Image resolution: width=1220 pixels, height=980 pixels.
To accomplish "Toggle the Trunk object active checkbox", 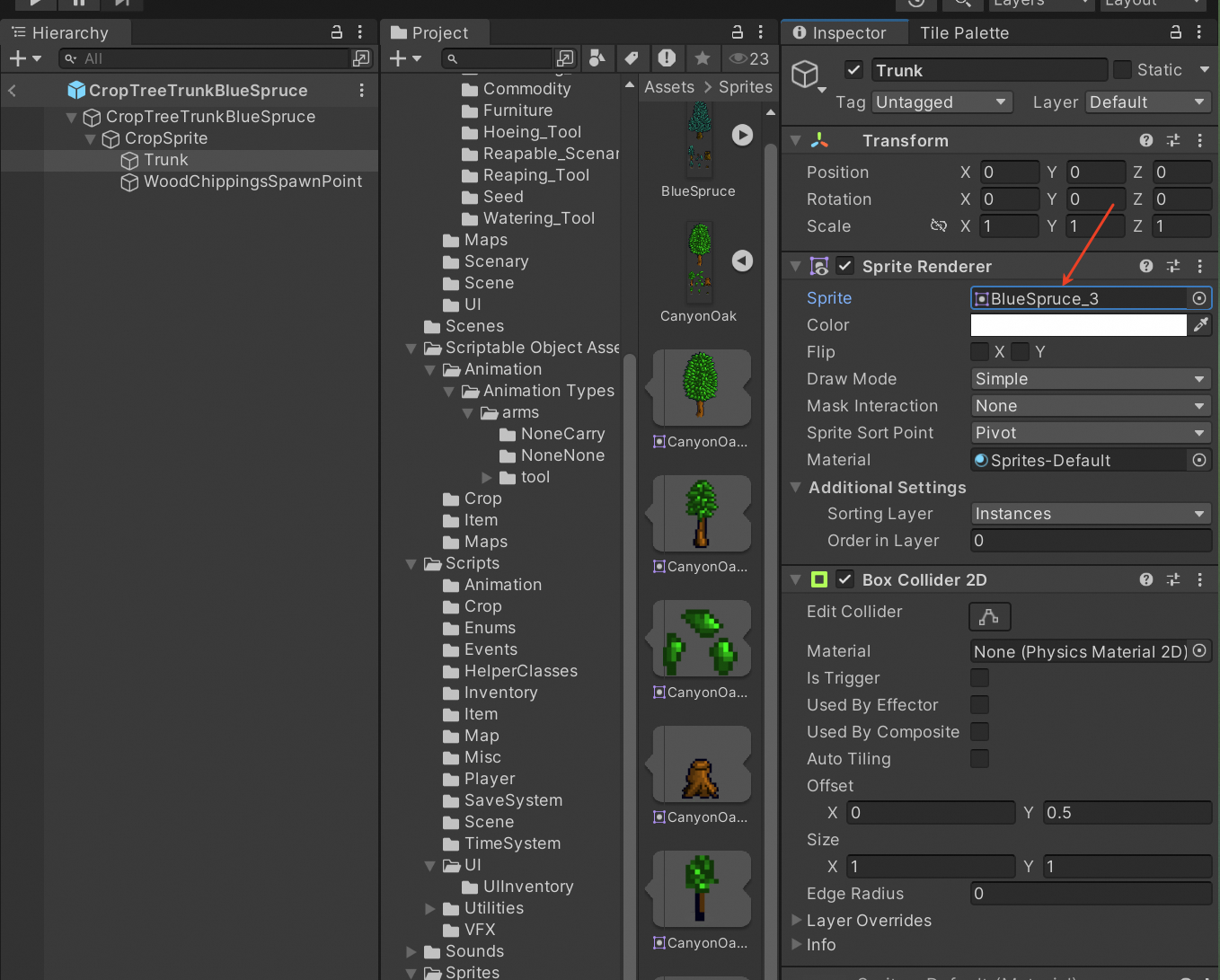I will pos(854,70).
